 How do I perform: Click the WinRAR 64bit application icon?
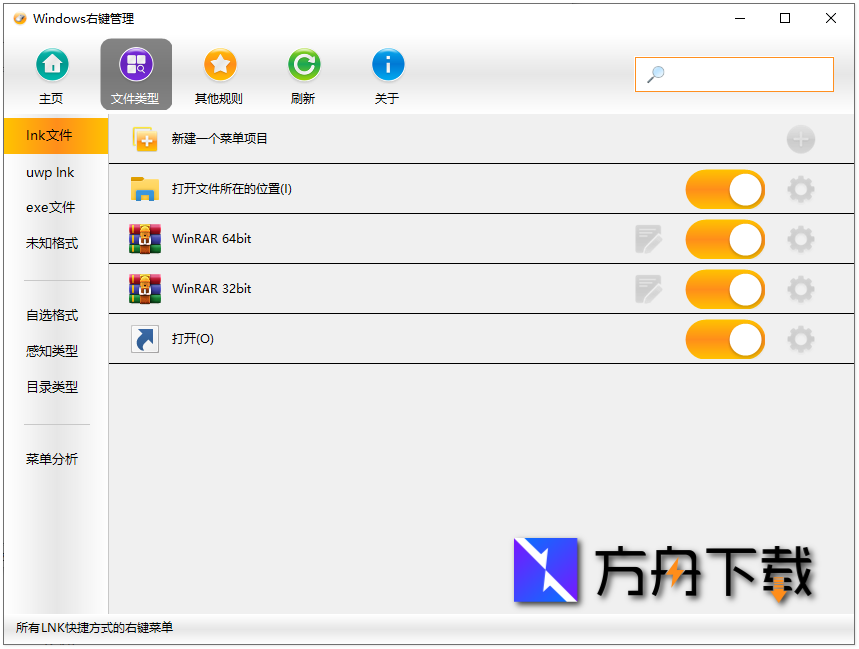coord(145,239)
